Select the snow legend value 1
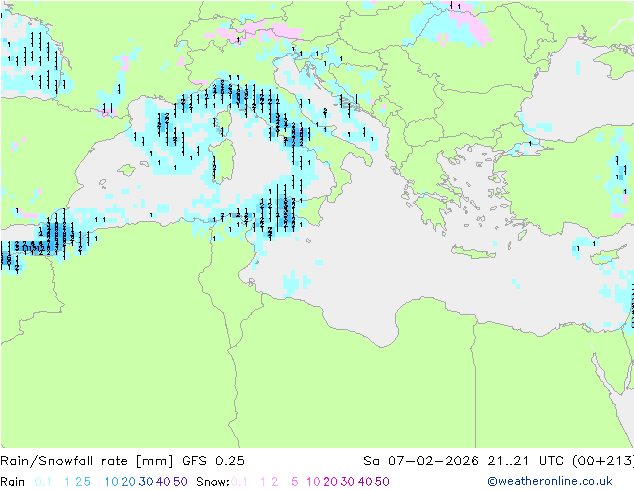The width and height of the screenshot is (634, 490). pyautogui.click(x=263, y=482)
